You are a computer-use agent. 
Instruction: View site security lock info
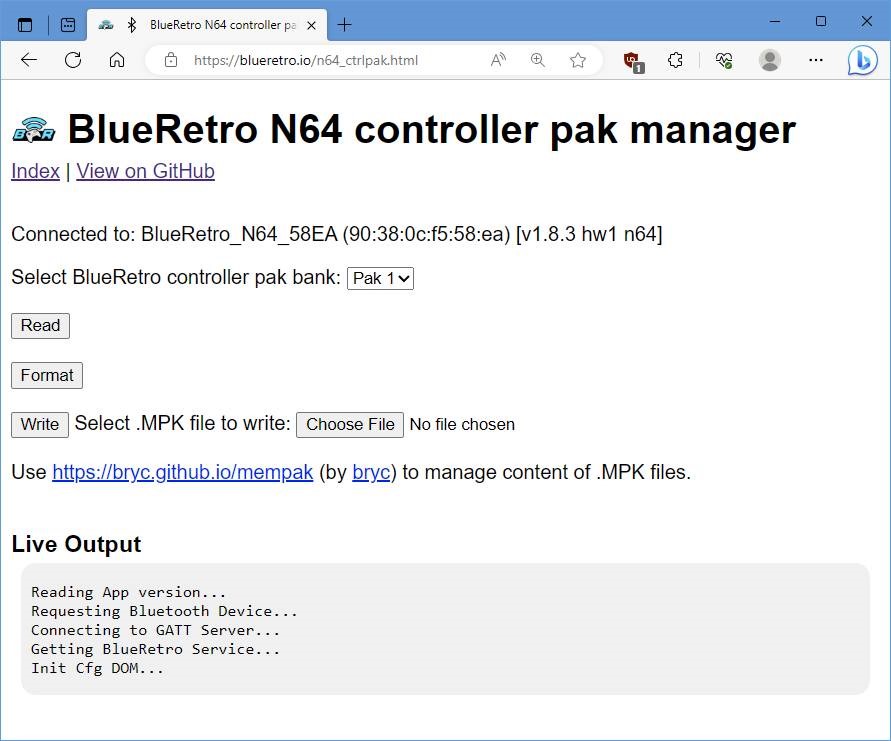171,60
